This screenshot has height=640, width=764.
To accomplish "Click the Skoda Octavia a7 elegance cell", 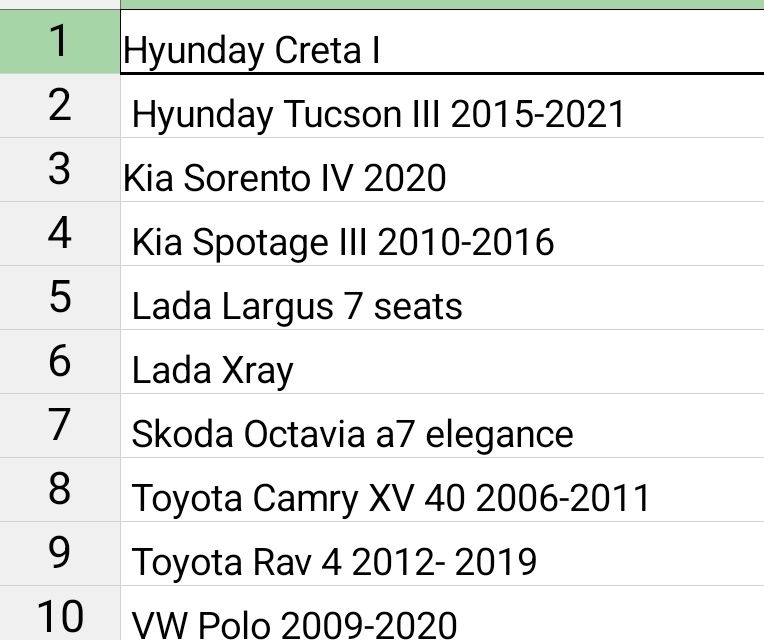I will point(352,434).
